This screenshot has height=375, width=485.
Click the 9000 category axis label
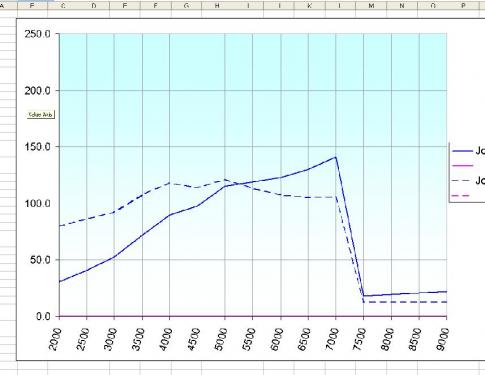pos(442,339)
